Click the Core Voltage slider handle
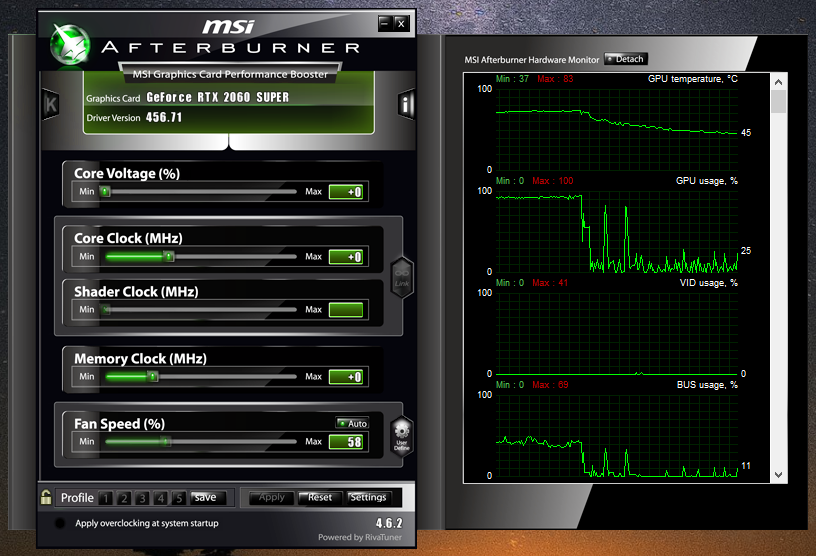Screen dimensions: 816x556 pyautogui.click(x=105, y=192)
